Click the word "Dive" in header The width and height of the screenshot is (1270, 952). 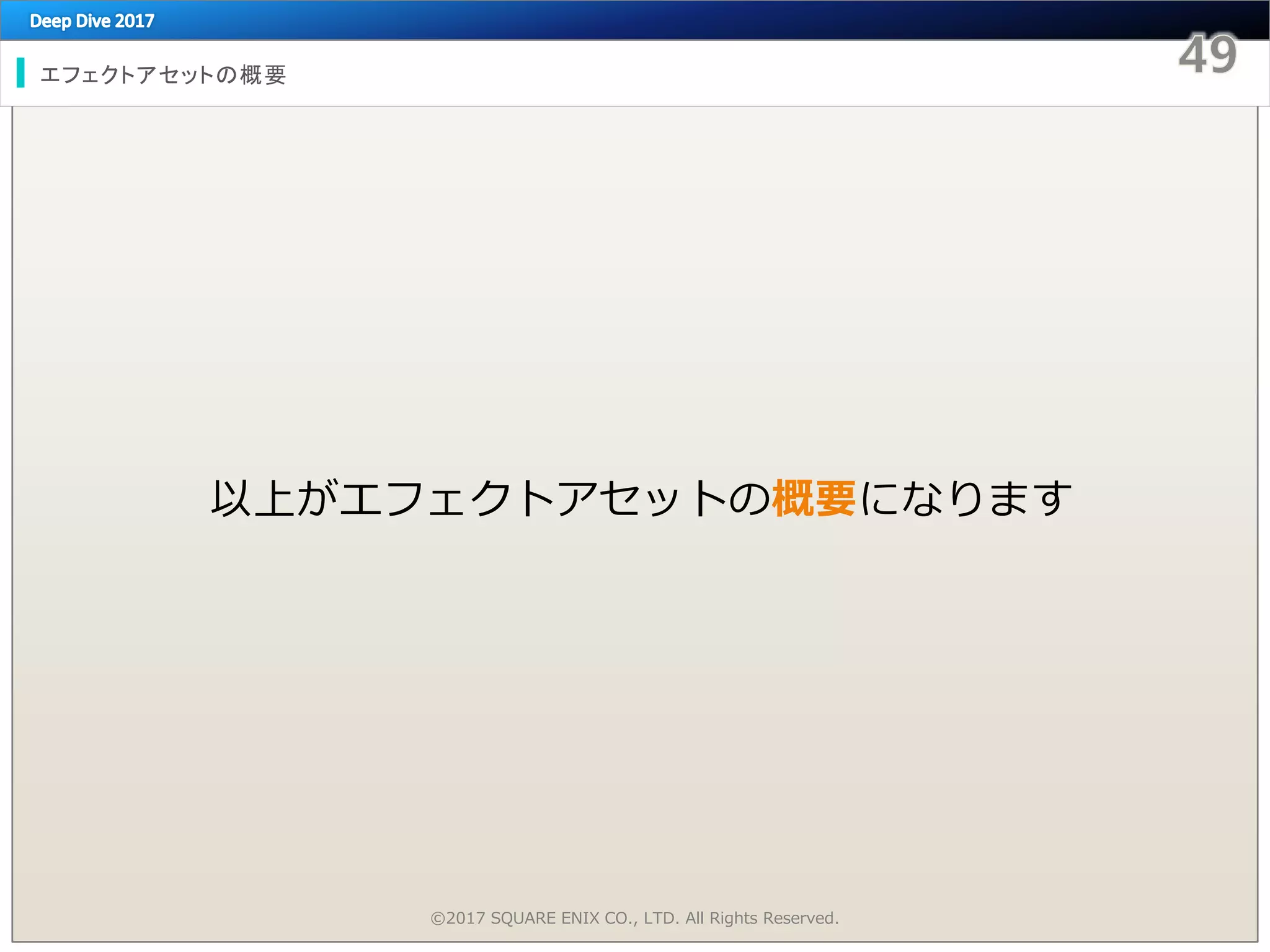(93, 21)
